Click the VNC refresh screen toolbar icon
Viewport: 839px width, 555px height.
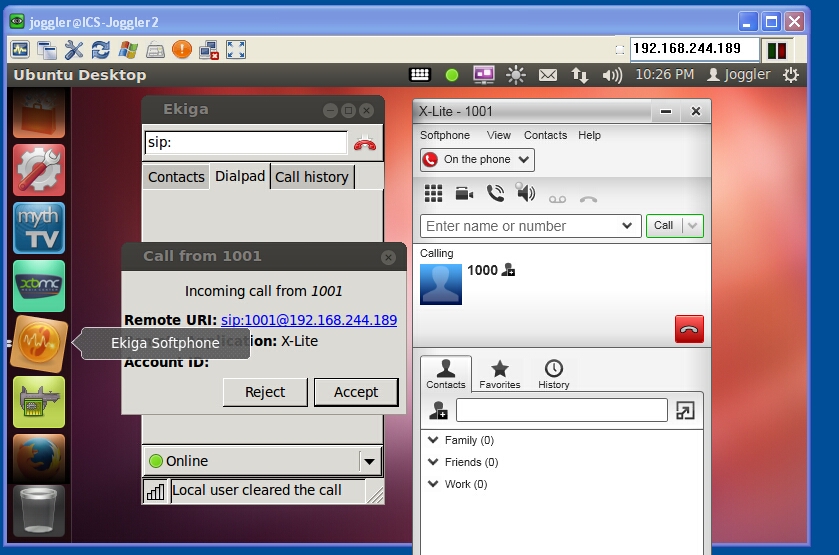click(x=101, y=50)
